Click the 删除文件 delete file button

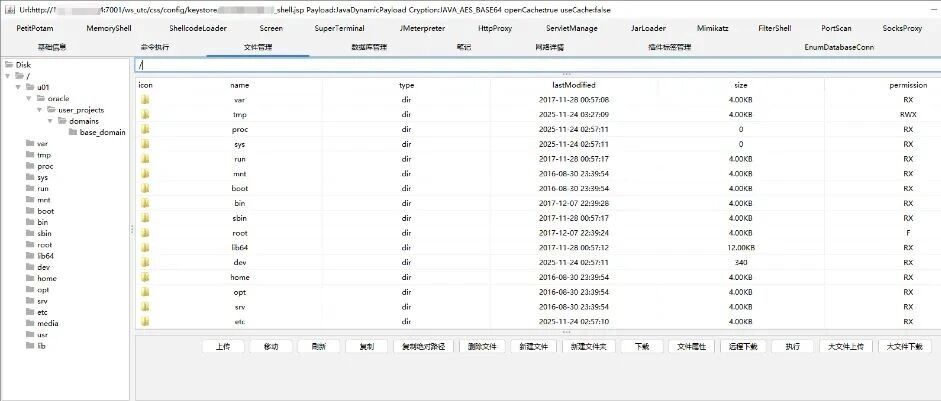click(482, 346)
